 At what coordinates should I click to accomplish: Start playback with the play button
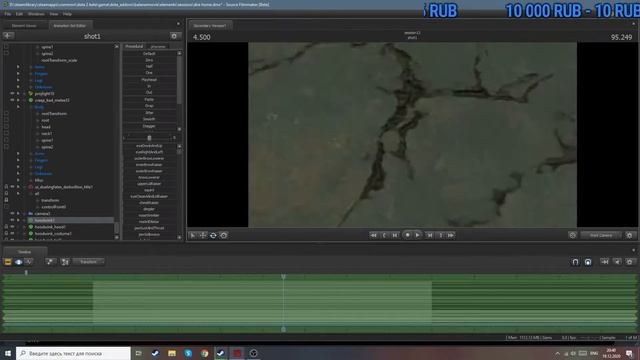pyautogui.click(x=417, y=235)
